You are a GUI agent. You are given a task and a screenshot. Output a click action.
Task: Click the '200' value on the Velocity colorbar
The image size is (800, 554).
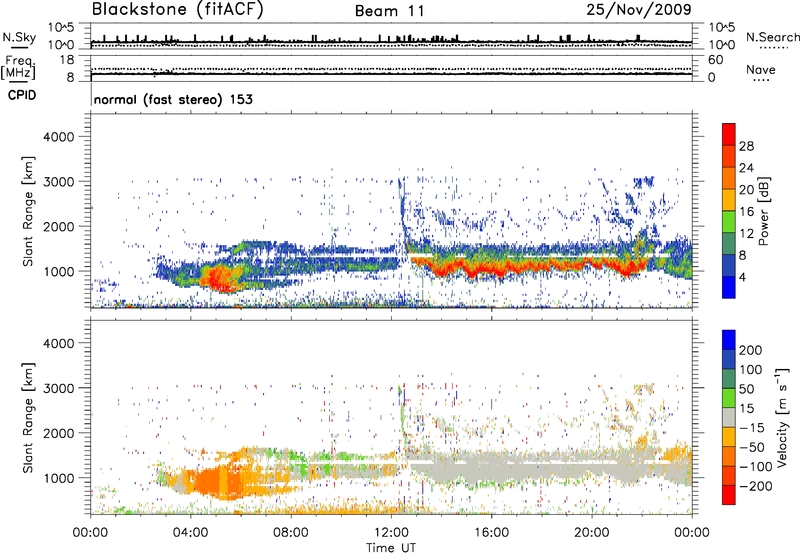pyautogui.click(x=751, y=350)
